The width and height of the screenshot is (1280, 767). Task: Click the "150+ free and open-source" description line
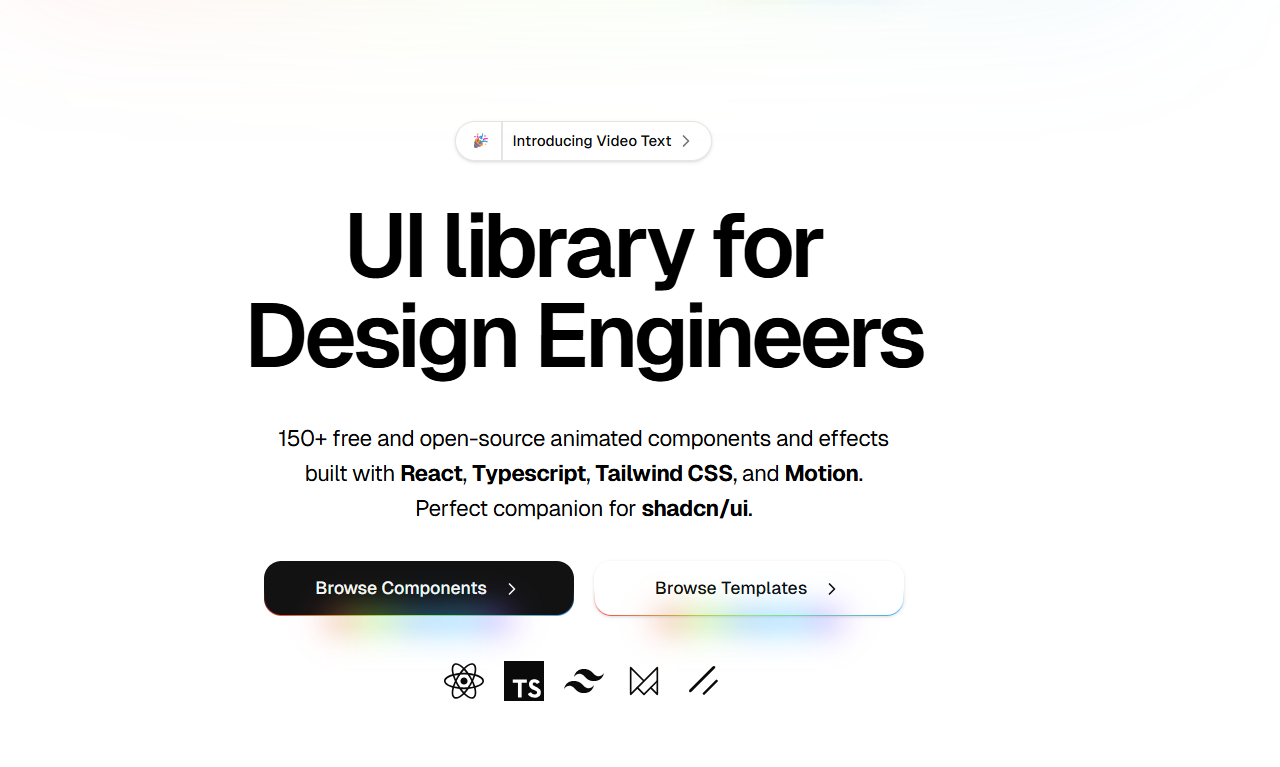(x=583, y=439)
